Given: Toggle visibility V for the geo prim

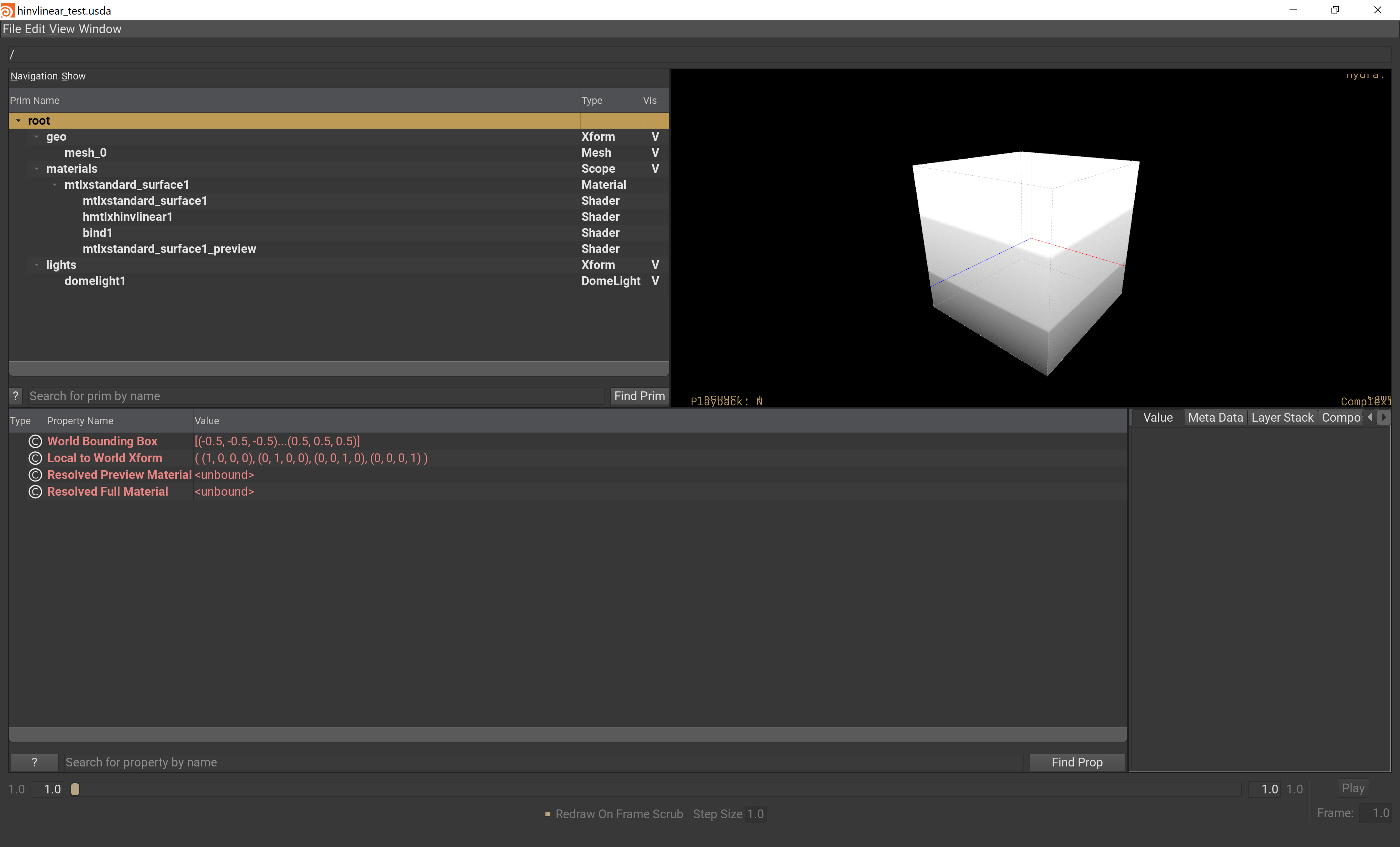Looking at the screenshot, I should click(655, 136).
